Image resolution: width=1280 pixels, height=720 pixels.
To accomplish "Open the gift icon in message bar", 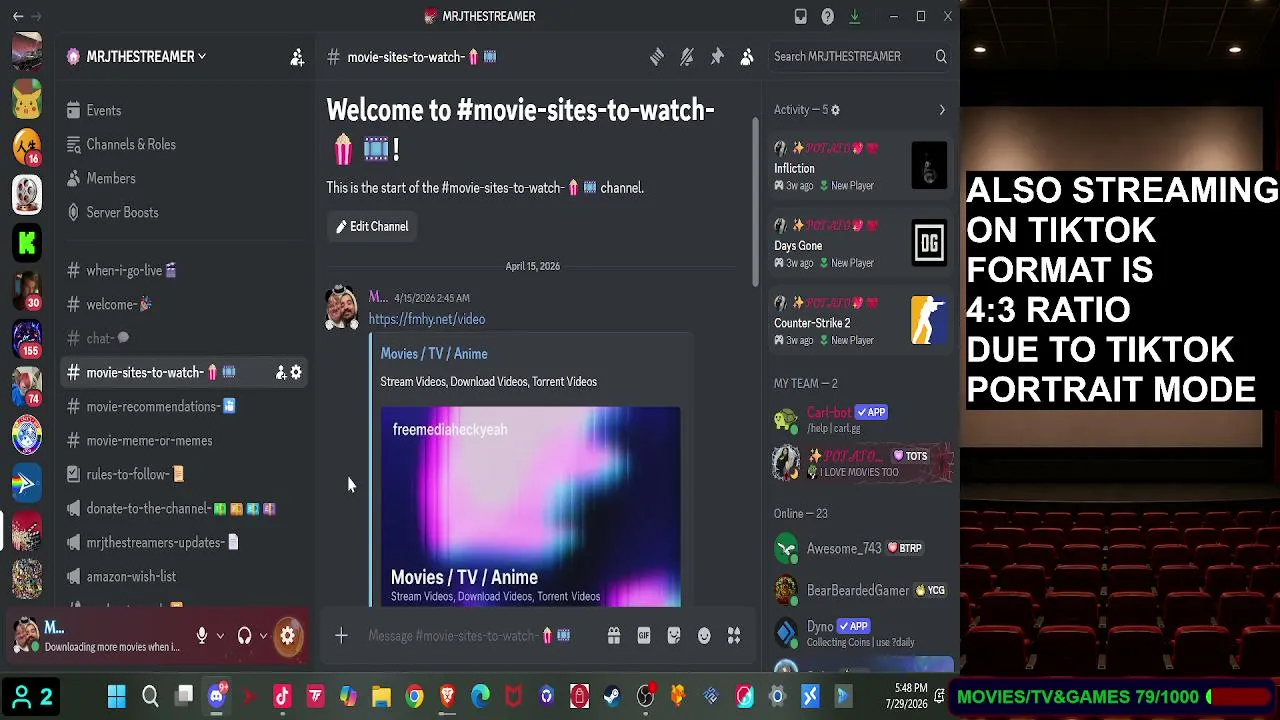I will (614, 636).
